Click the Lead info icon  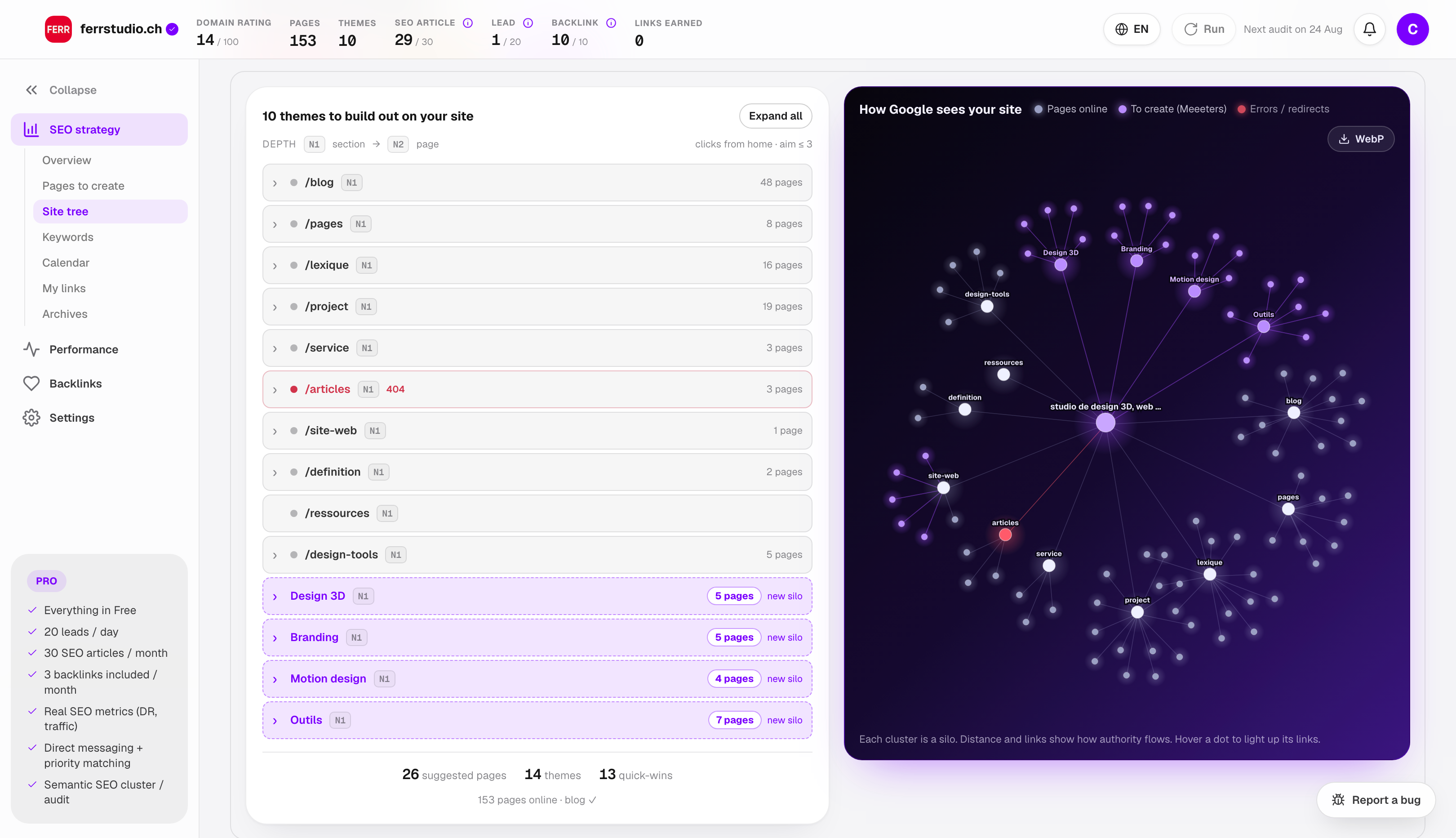click(x=528, y=23)
